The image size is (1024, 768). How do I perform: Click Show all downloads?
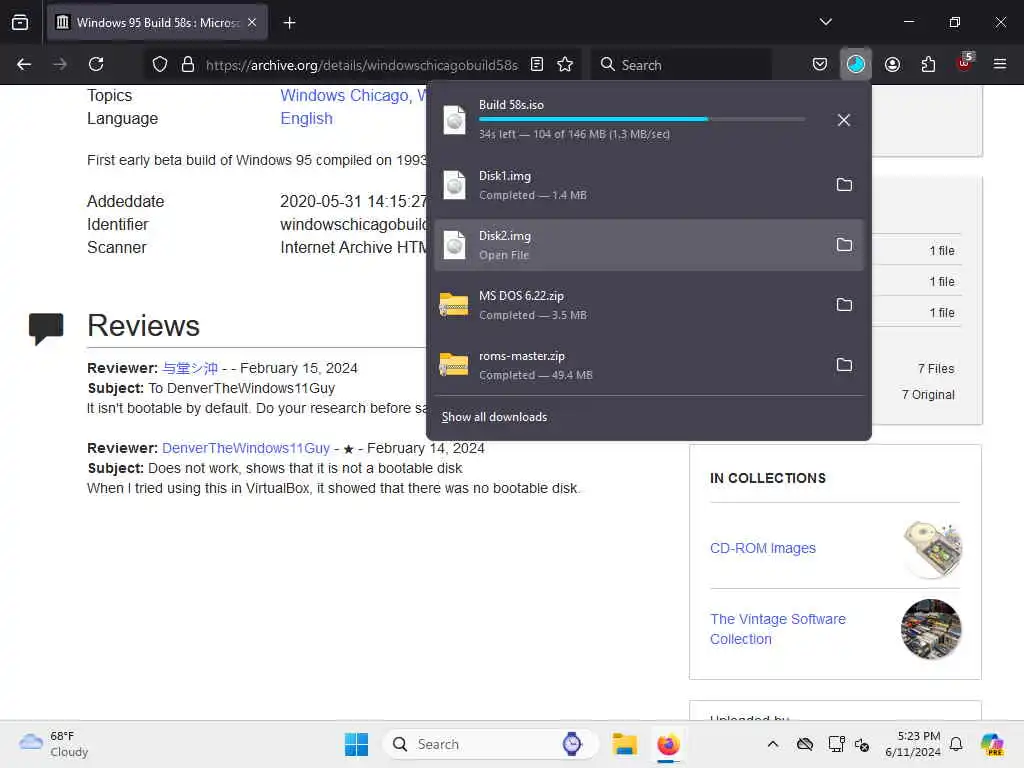(494, 417)
